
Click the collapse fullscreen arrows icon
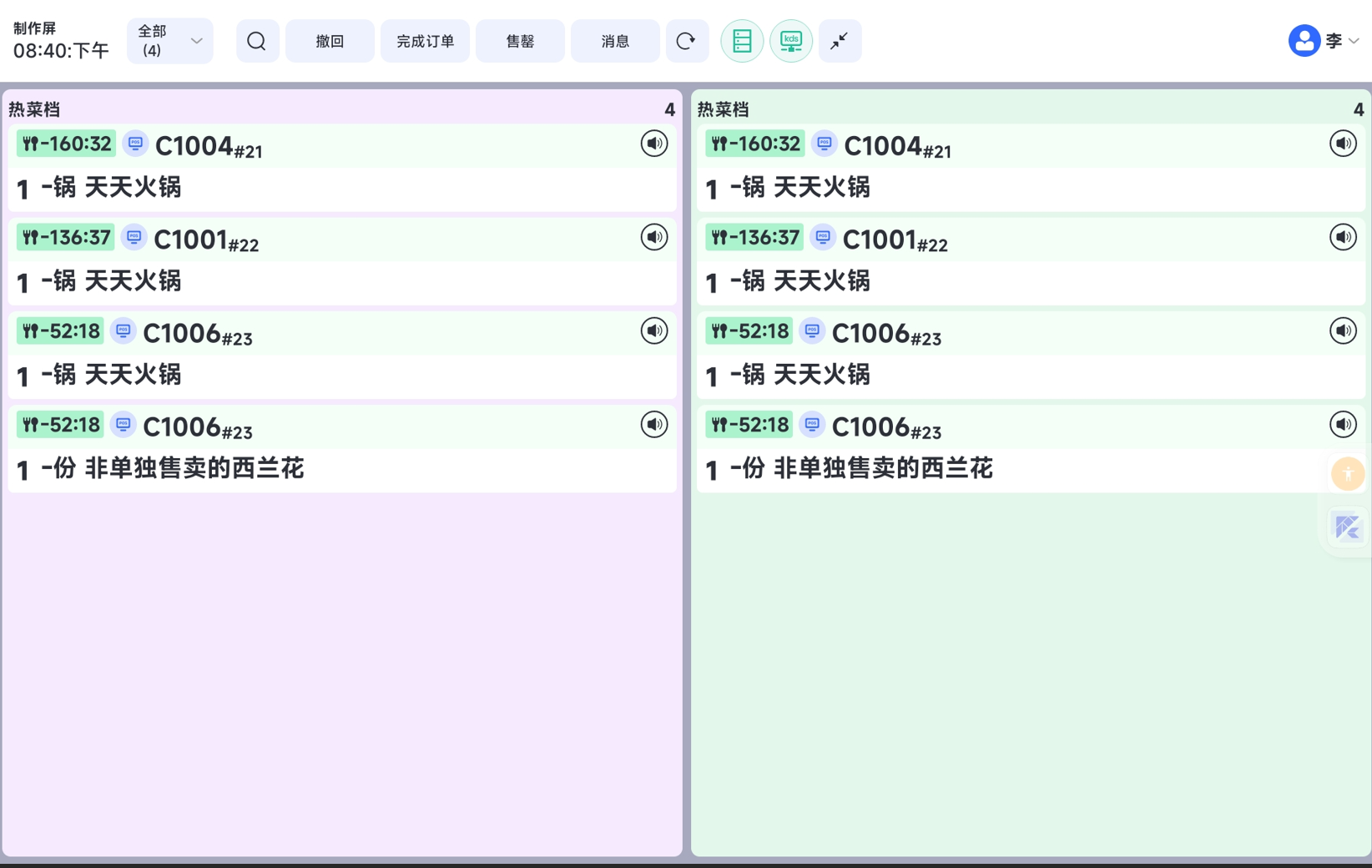pos(840,41)
